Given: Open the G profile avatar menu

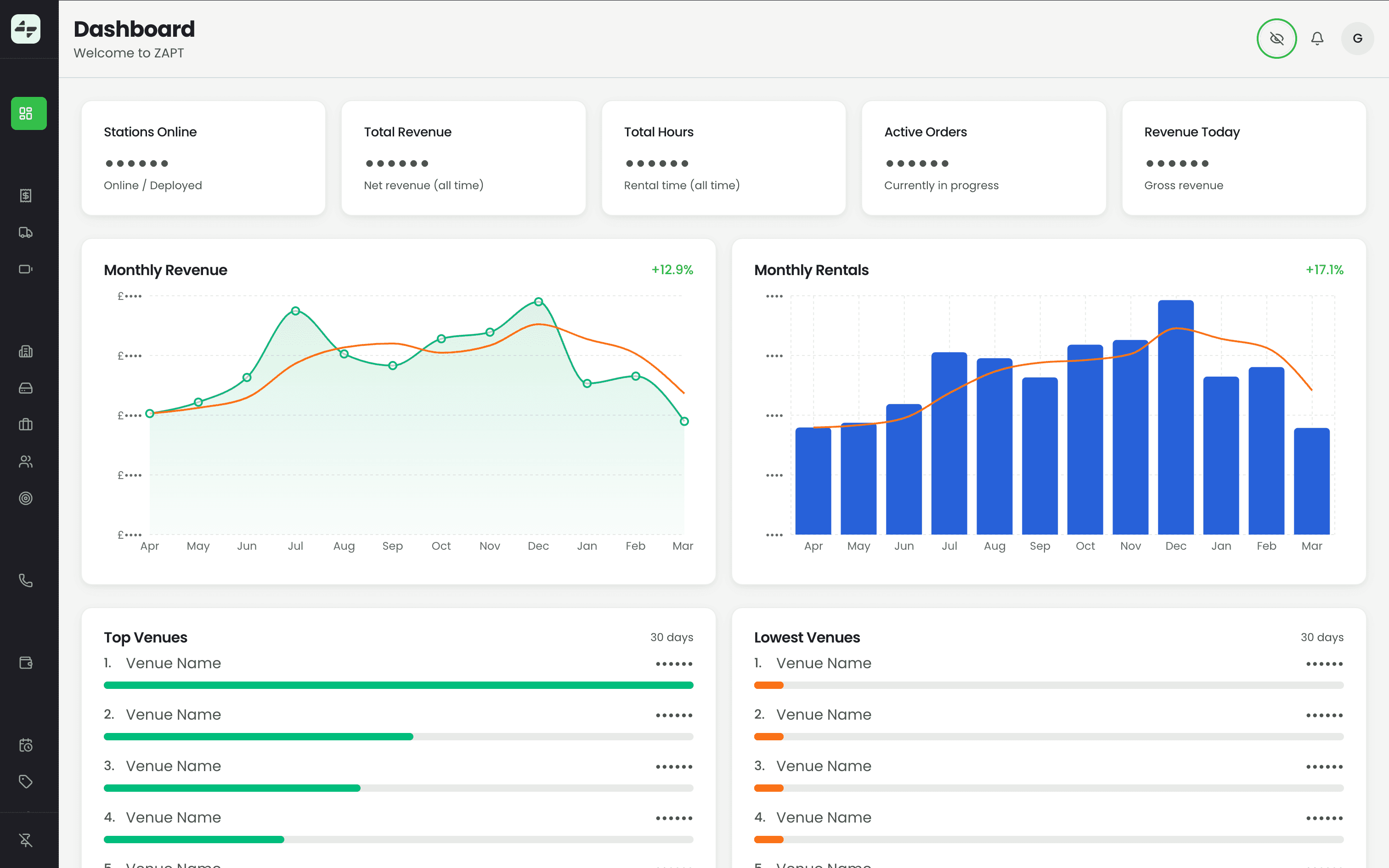Looking at the screenshot, I should [1357, 39].
